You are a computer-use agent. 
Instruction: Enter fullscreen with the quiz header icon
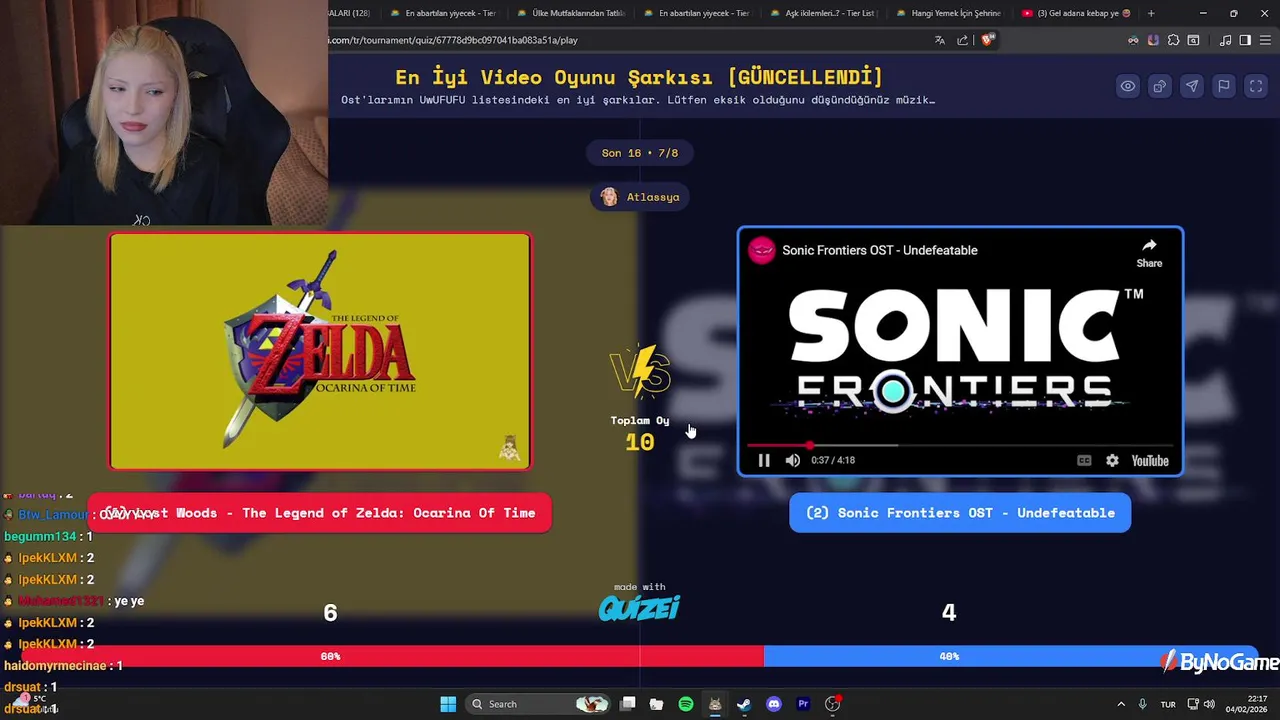click(x=1256, y=86)
